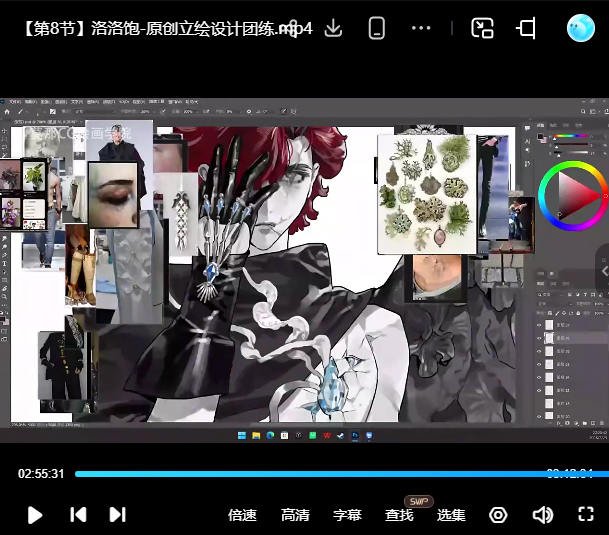Image resolution: width=609 pixels, height=535 pixels.
Task: Click the rotate screen icon
Action: tap(526, 28)
